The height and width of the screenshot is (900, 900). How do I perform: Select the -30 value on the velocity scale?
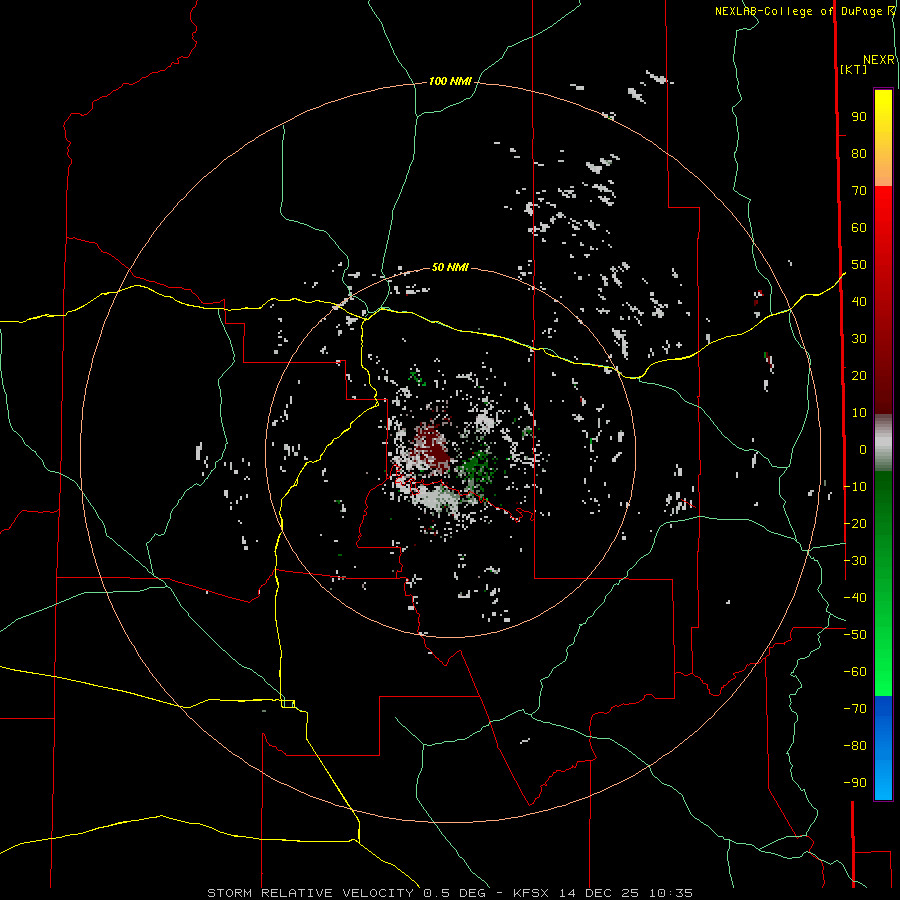[855, 561]
